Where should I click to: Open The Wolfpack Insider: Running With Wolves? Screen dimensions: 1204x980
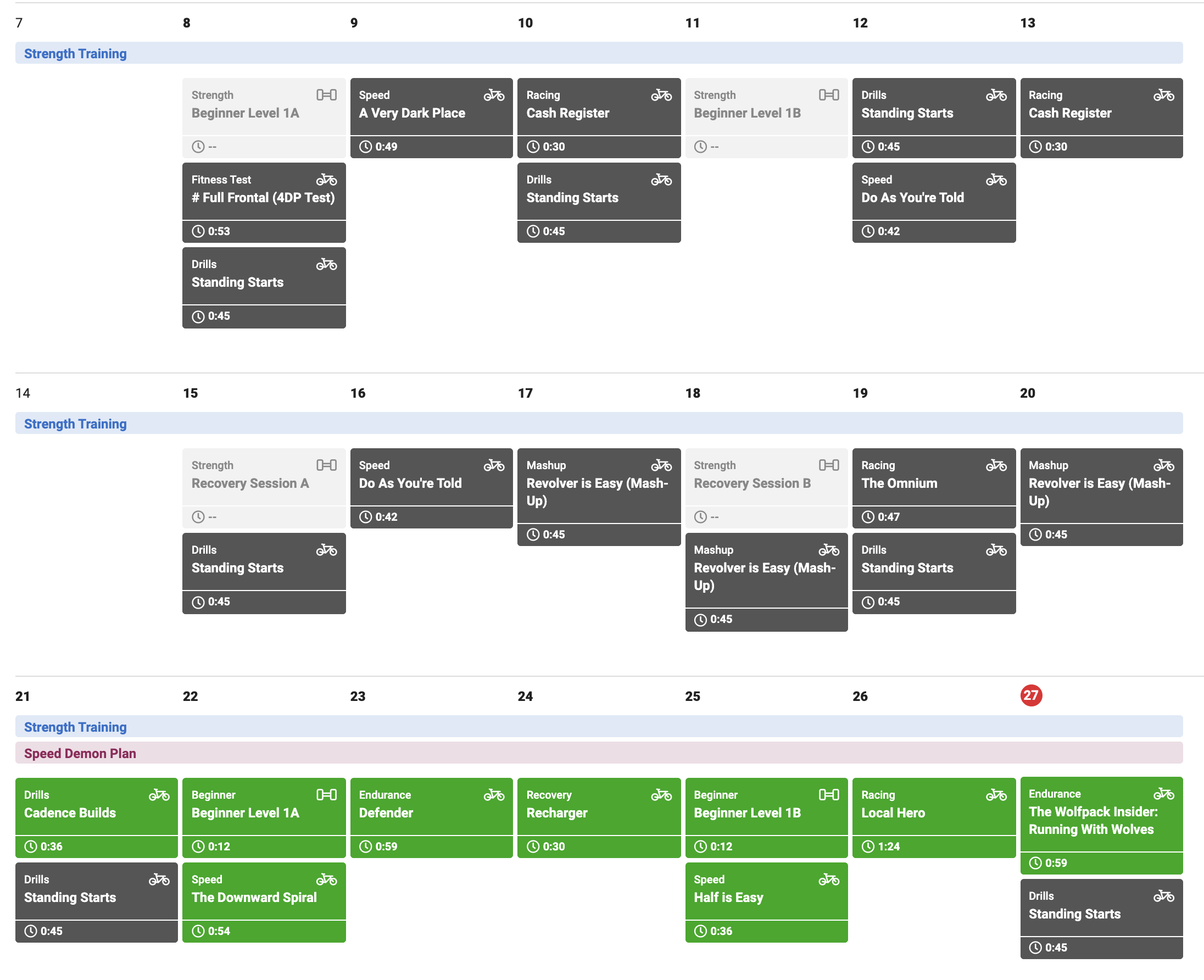click(1101, 825)
